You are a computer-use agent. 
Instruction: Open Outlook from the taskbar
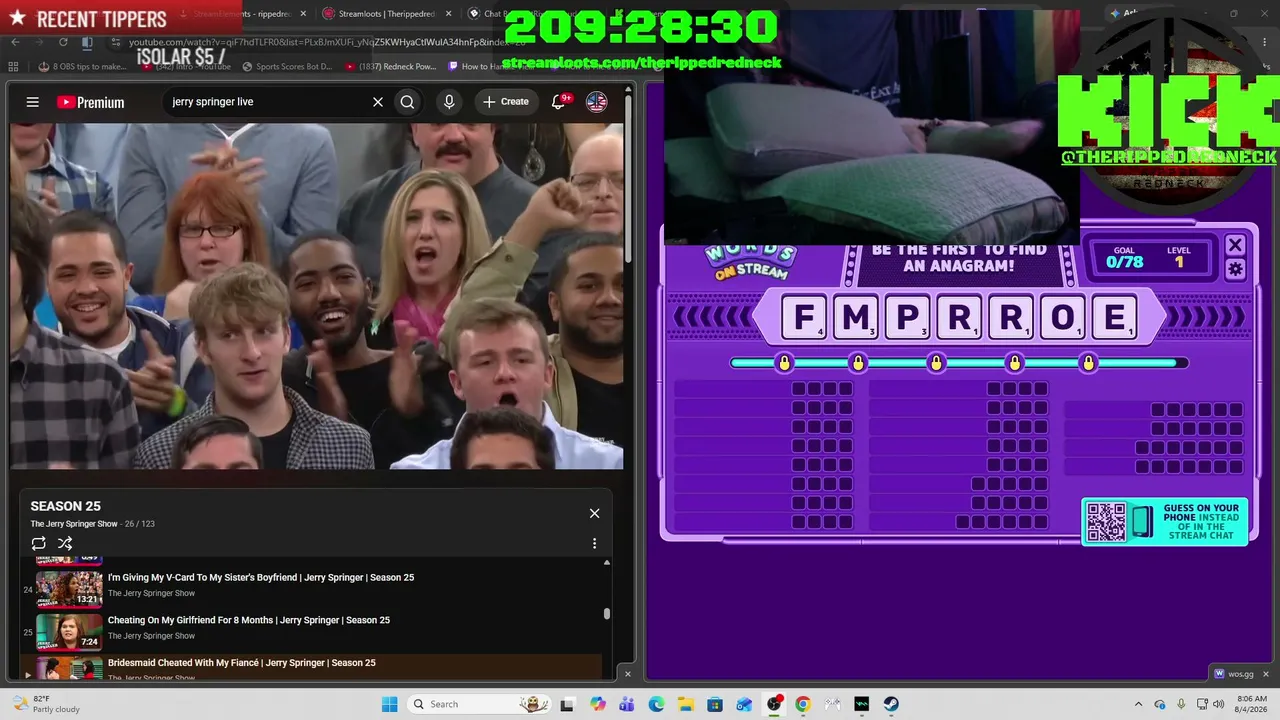tap(744, 704)
